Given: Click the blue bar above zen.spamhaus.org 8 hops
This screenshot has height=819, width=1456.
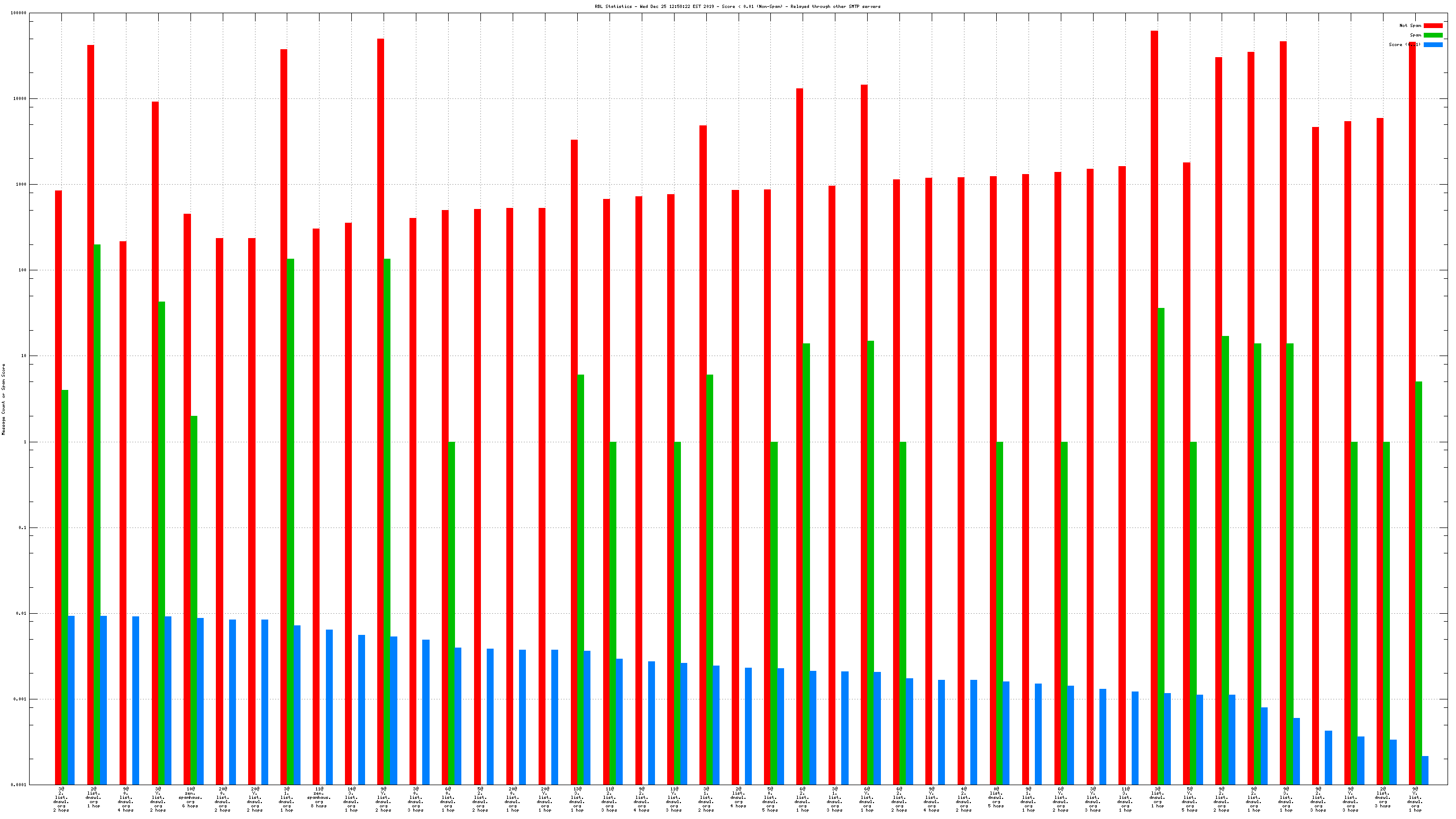Looking at the screenshot, I should [330, 706].
